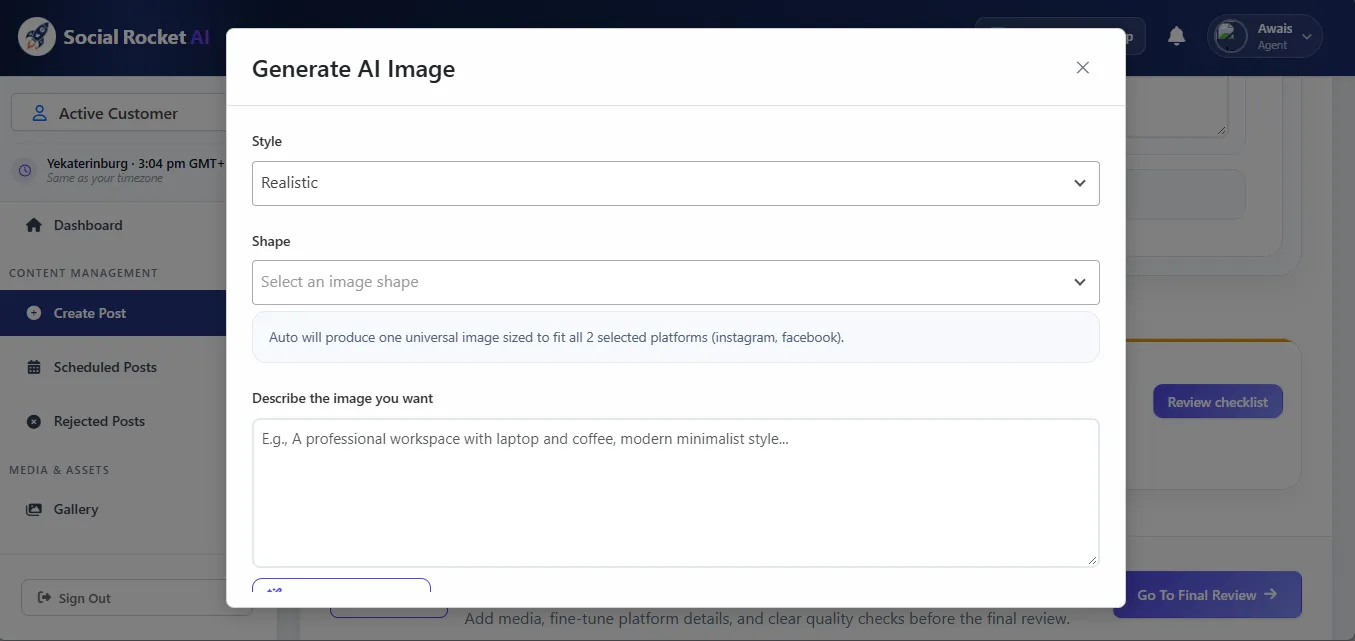Select Create Post in the sidebar

tap(113, 313)
